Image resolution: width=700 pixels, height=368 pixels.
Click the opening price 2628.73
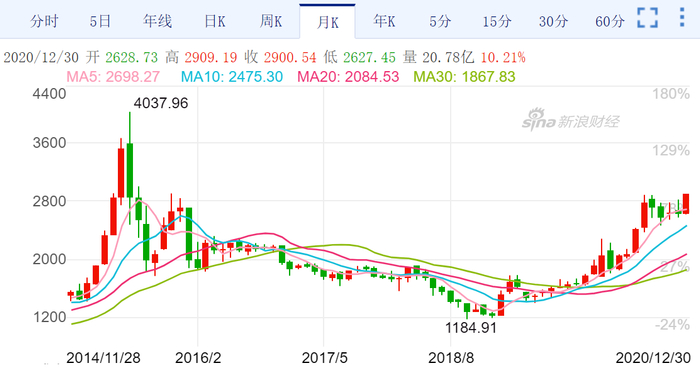click(x=132, y=57)
